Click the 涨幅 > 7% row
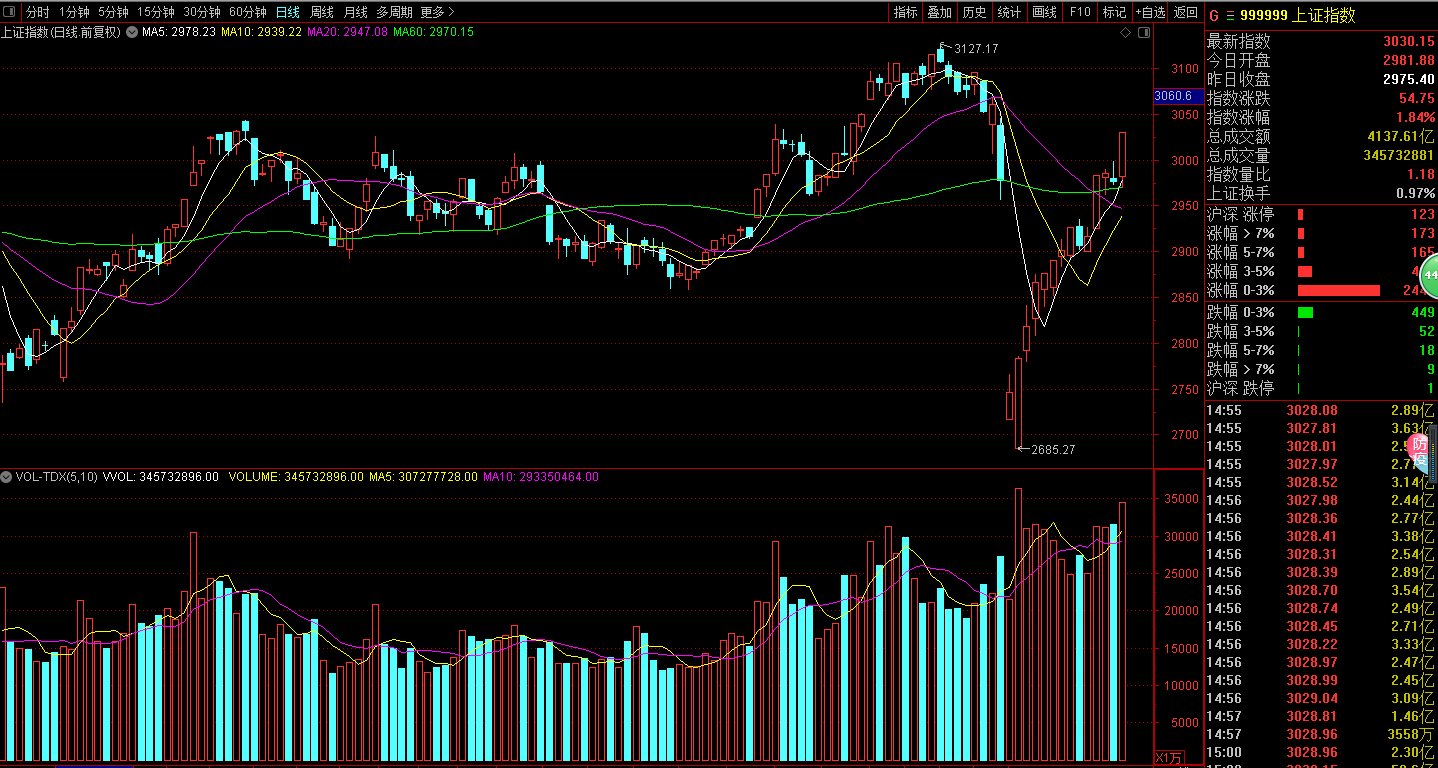Screen dimensions: 1438x768 (x=1321, y=233)
